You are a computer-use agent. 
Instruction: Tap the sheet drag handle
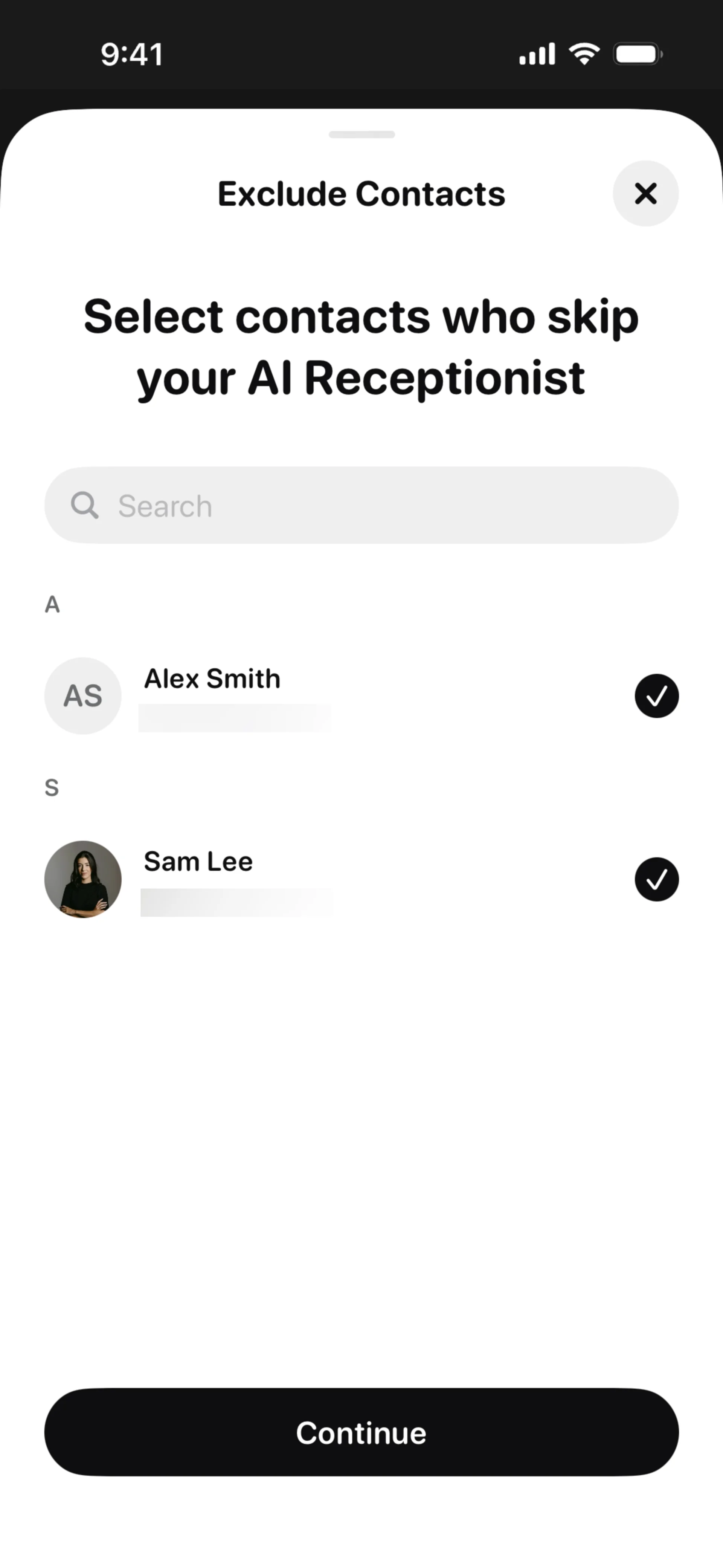coord(361,134)
